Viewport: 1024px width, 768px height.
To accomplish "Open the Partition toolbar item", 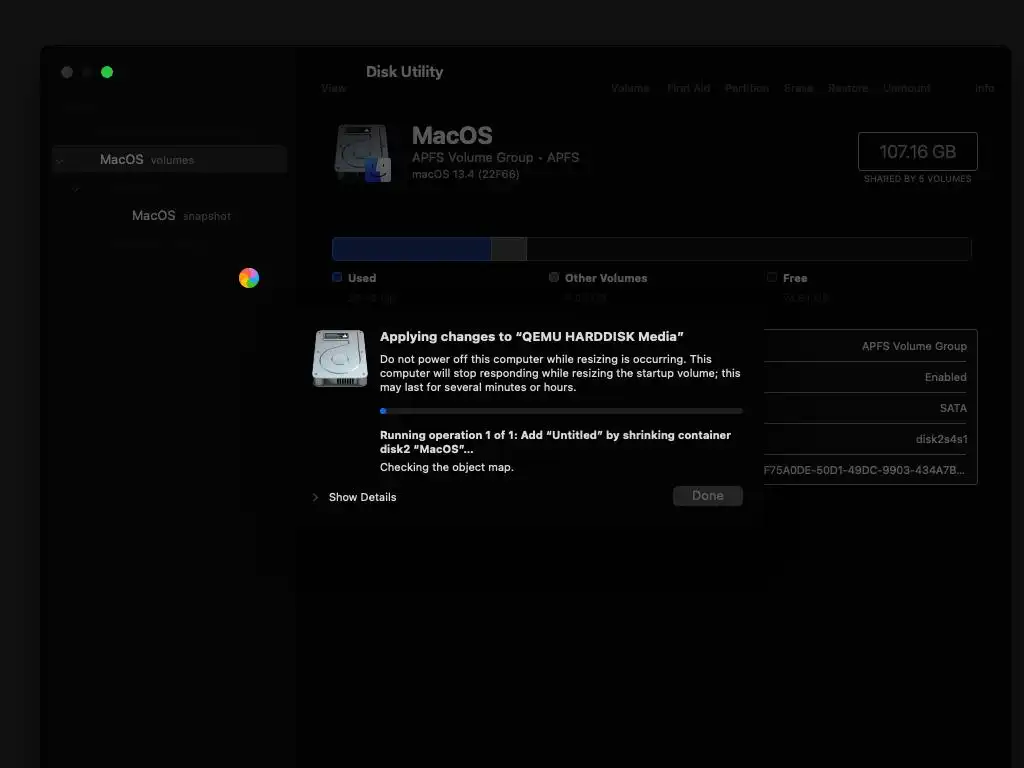I will (746, 88).
